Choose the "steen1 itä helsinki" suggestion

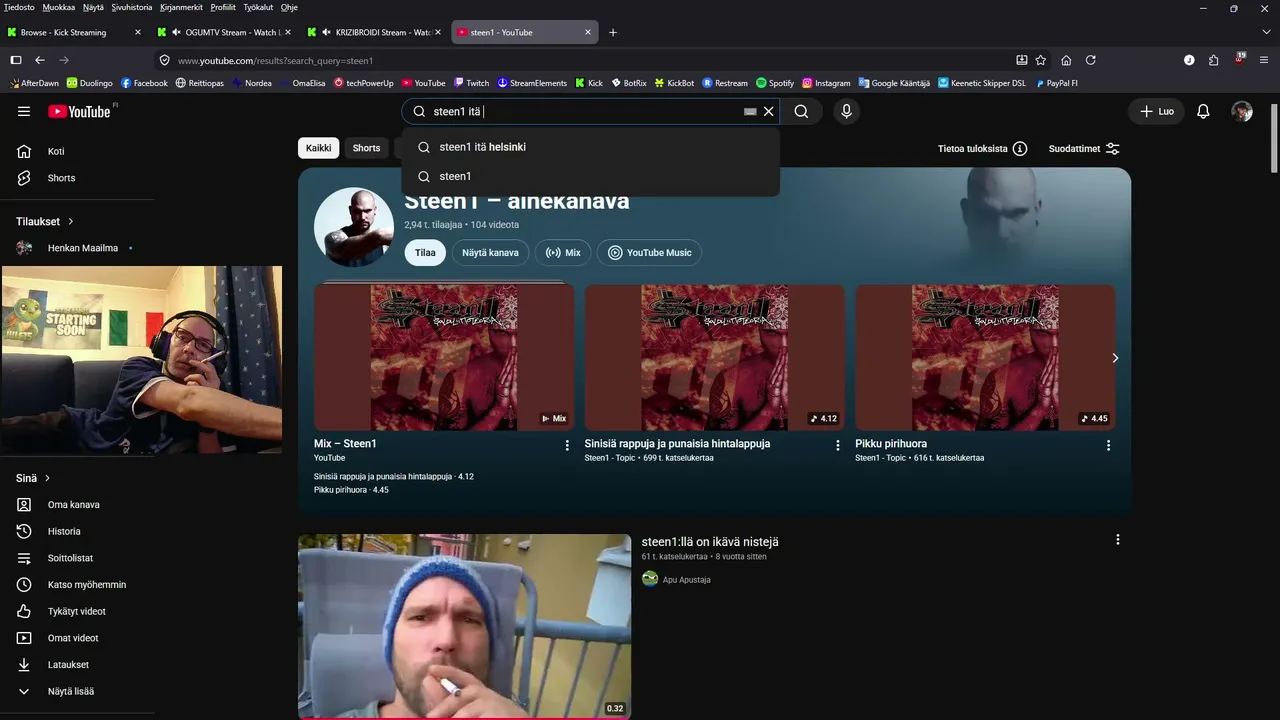[590, 147]
